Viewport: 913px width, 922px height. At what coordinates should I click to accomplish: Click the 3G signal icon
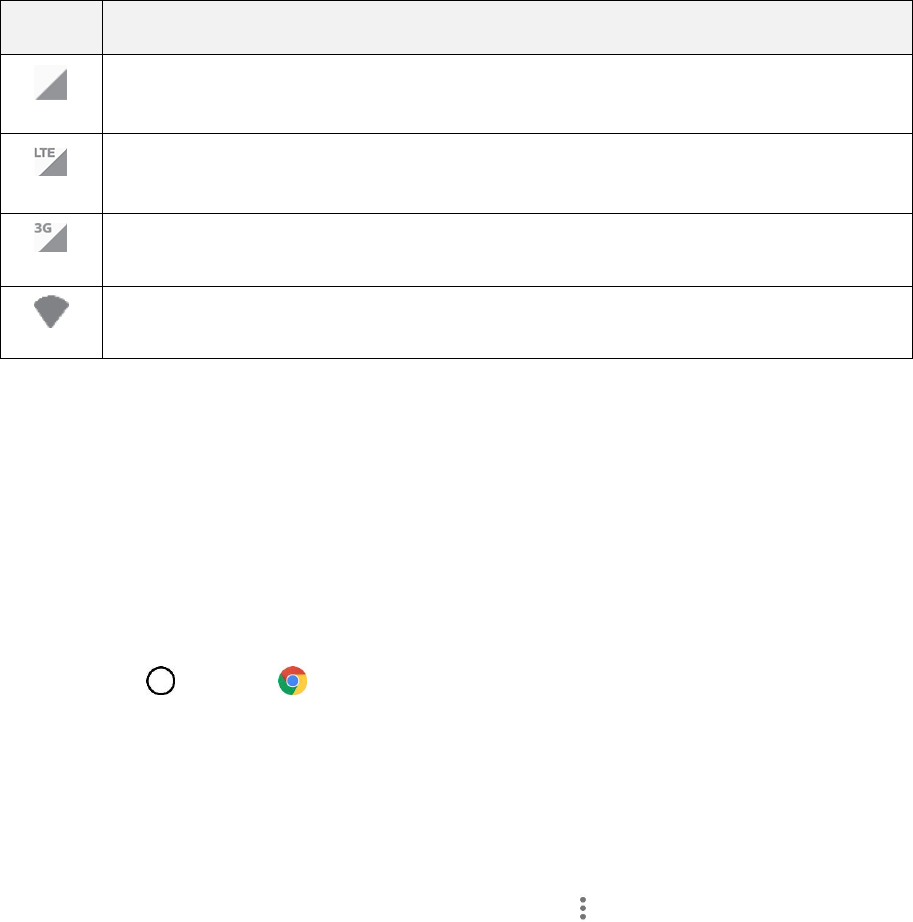[51, 237]
